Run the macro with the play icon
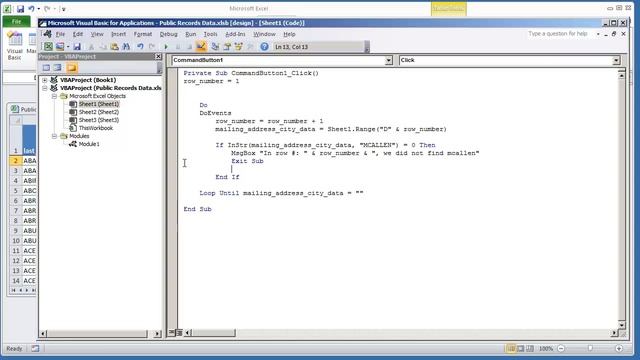 [x=166, y=47]
